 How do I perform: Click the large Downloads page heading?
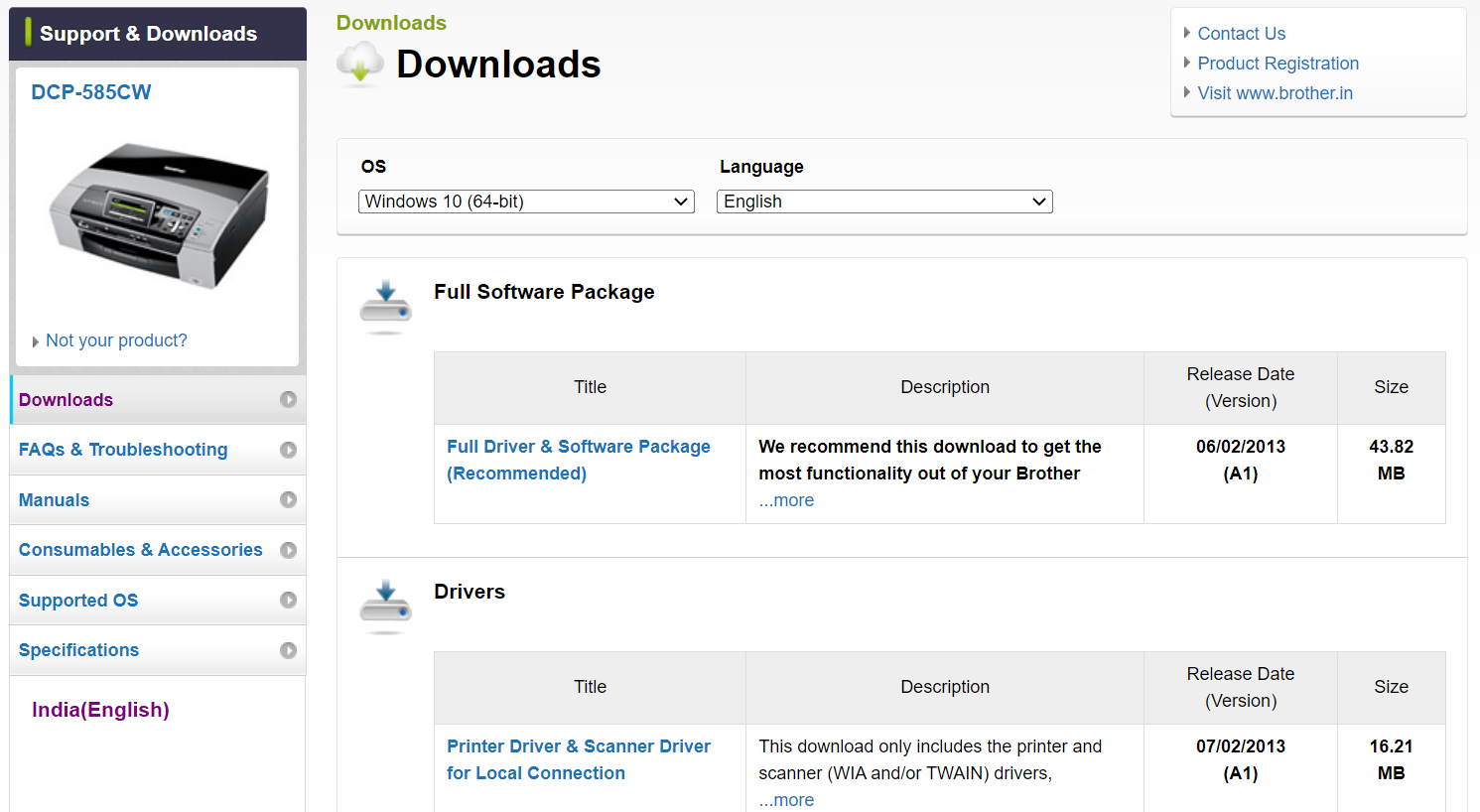pos(498,65)
